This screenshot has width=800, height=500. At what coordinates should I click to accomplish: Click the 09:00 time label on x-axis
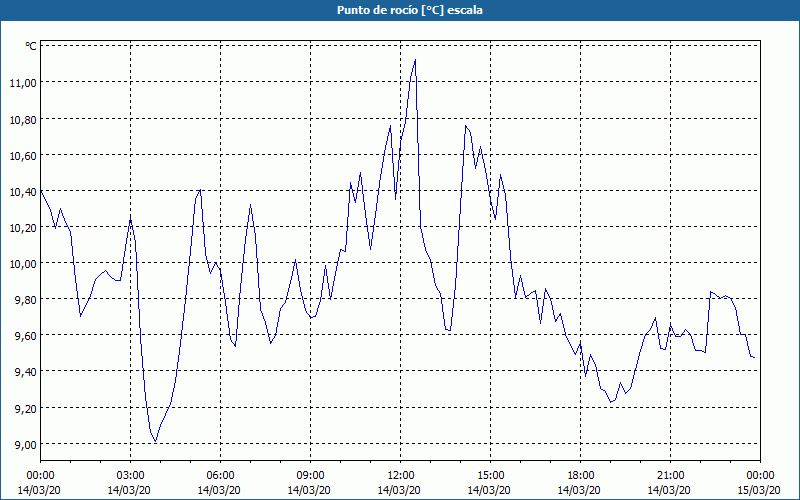[x=310, y=476]
